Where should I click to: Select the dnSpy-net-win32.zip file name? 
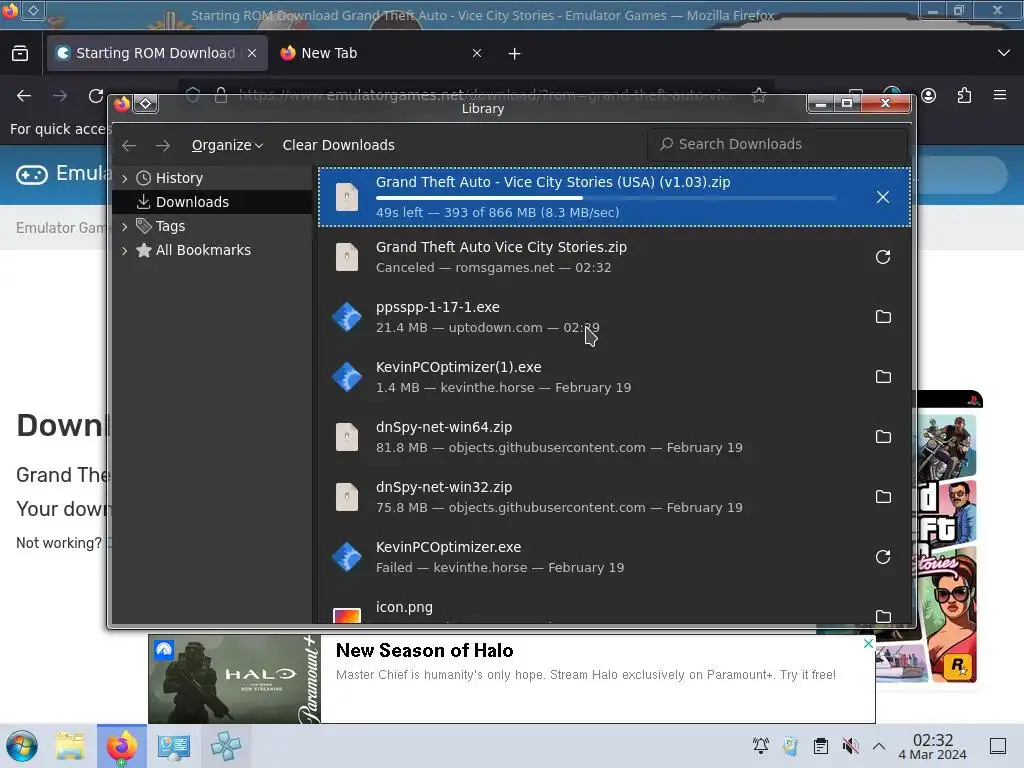coord(443,487)
